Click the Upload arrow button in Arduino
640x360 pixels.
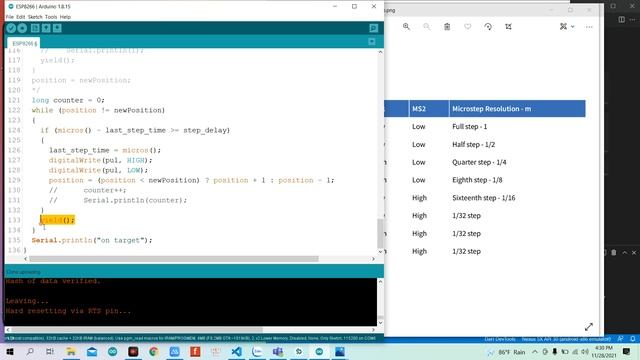(22, 28)
